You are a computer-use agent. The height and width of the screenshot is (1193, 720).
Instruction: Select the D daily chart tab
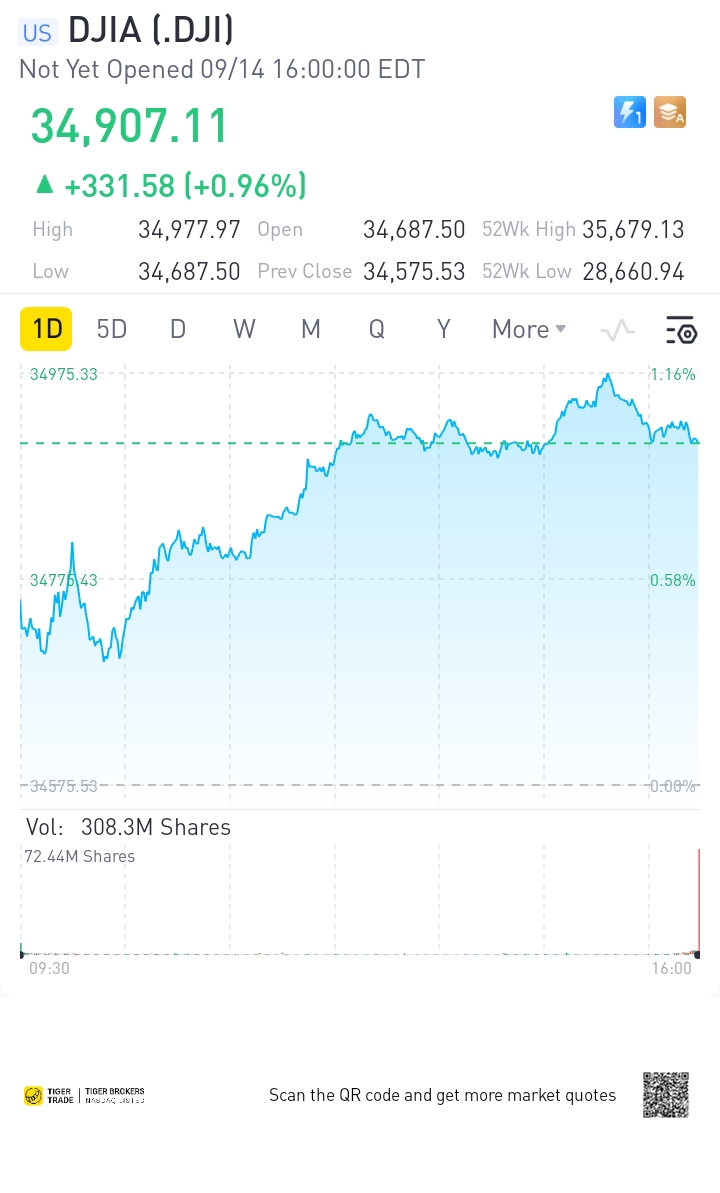(177, 329)
